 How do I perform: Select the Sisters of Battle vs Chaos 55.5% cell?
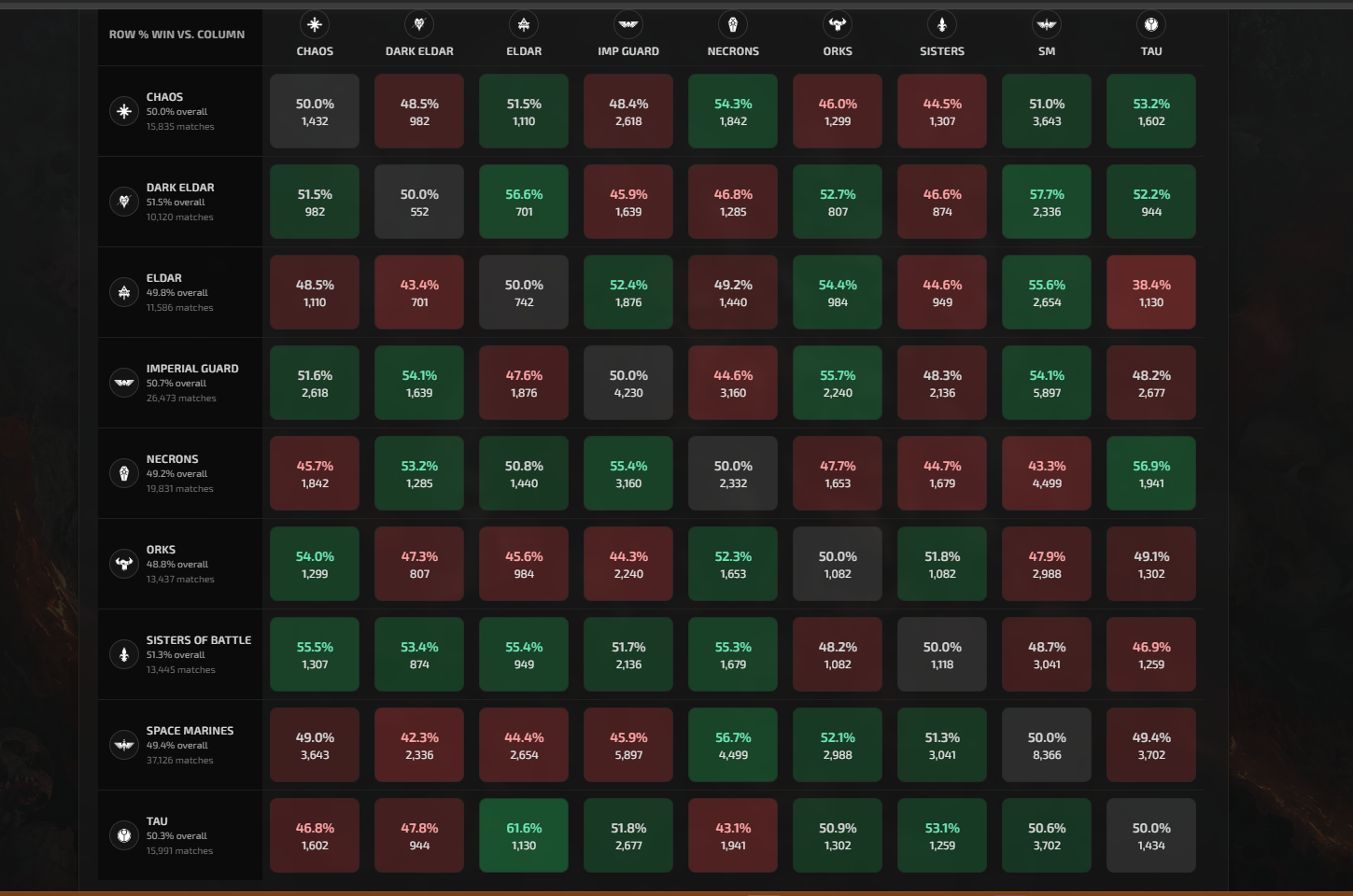(x=315, y=654)
